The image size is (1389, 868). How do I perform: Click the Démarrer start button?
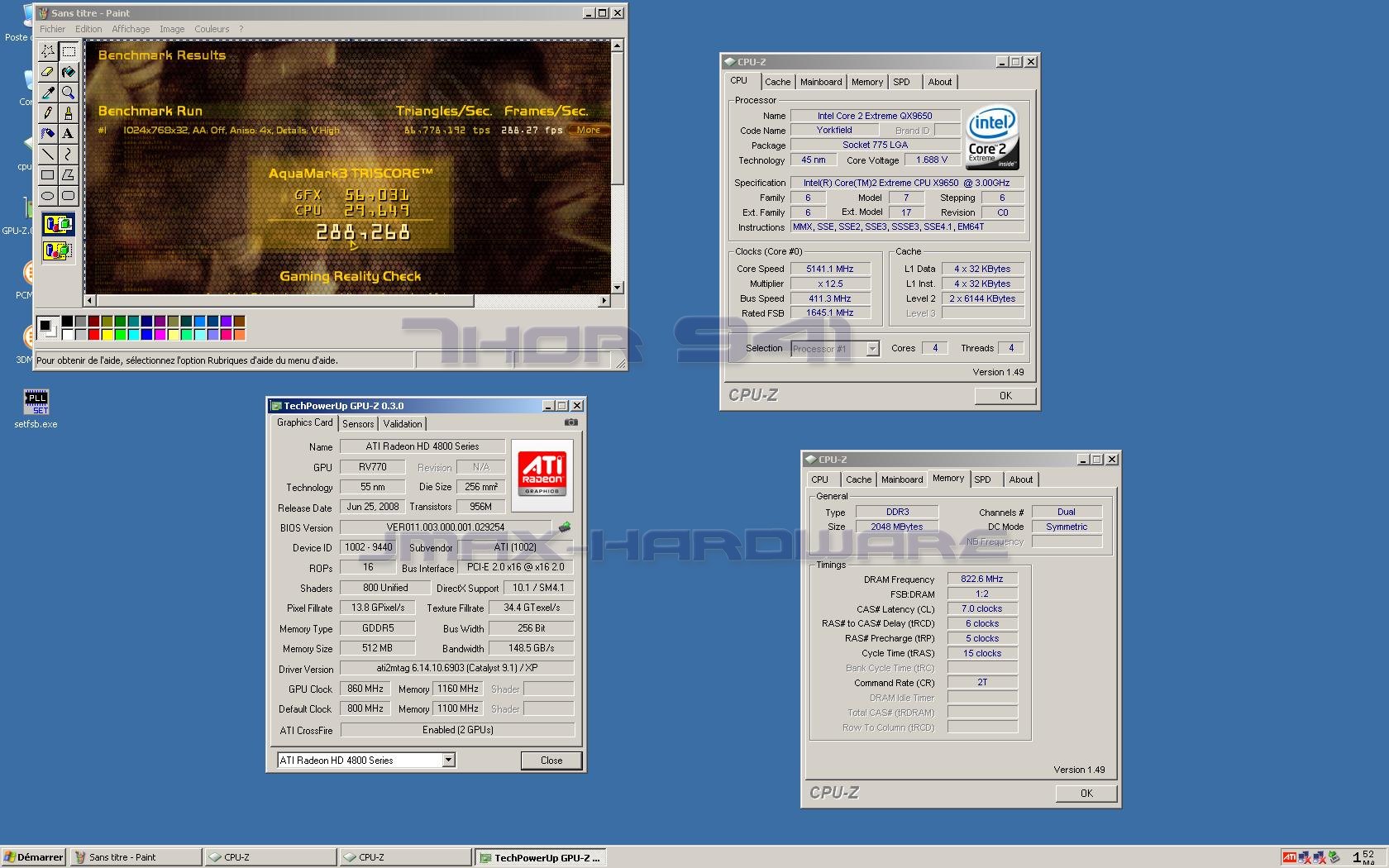pos(33,857)
